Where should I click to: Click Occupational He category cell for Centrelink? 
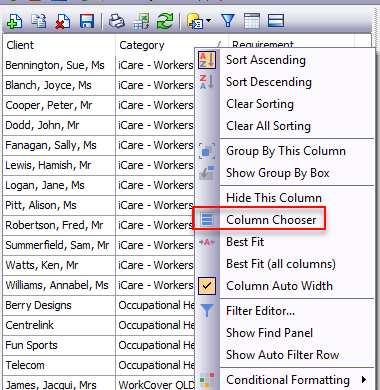155,325
